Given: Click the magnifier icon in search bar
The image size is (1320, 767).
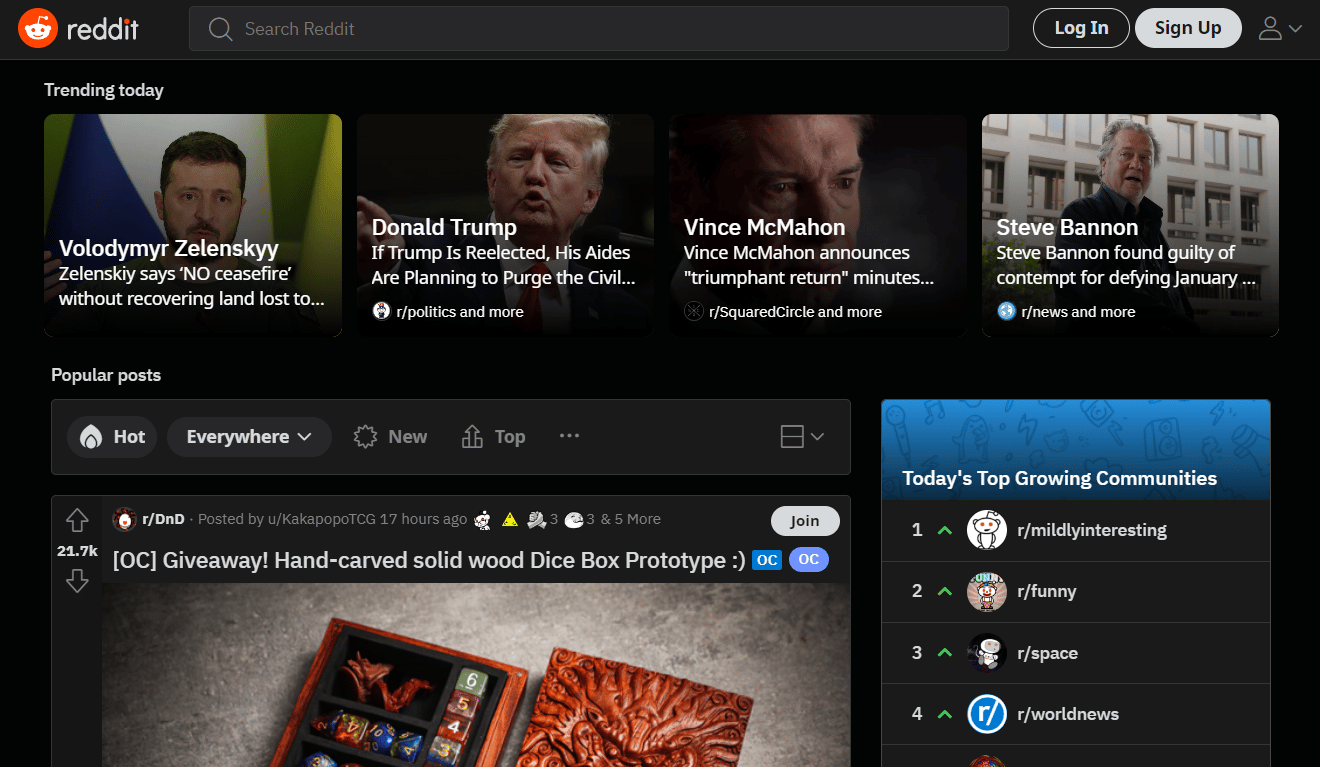Looking at the screenshot, I should tap(220, 29).
